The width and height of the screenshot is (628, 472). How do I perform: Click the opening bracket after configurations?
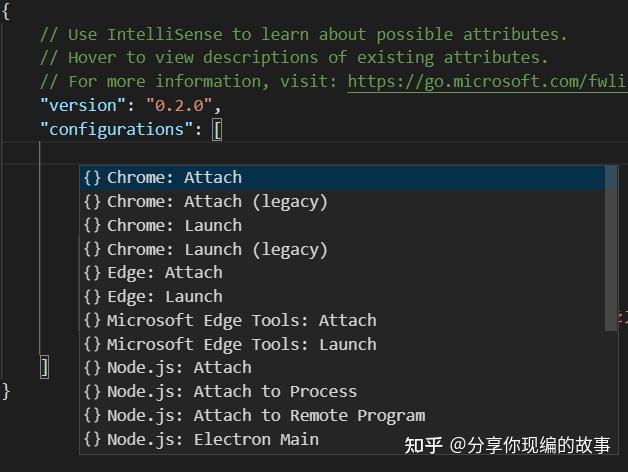217,129
